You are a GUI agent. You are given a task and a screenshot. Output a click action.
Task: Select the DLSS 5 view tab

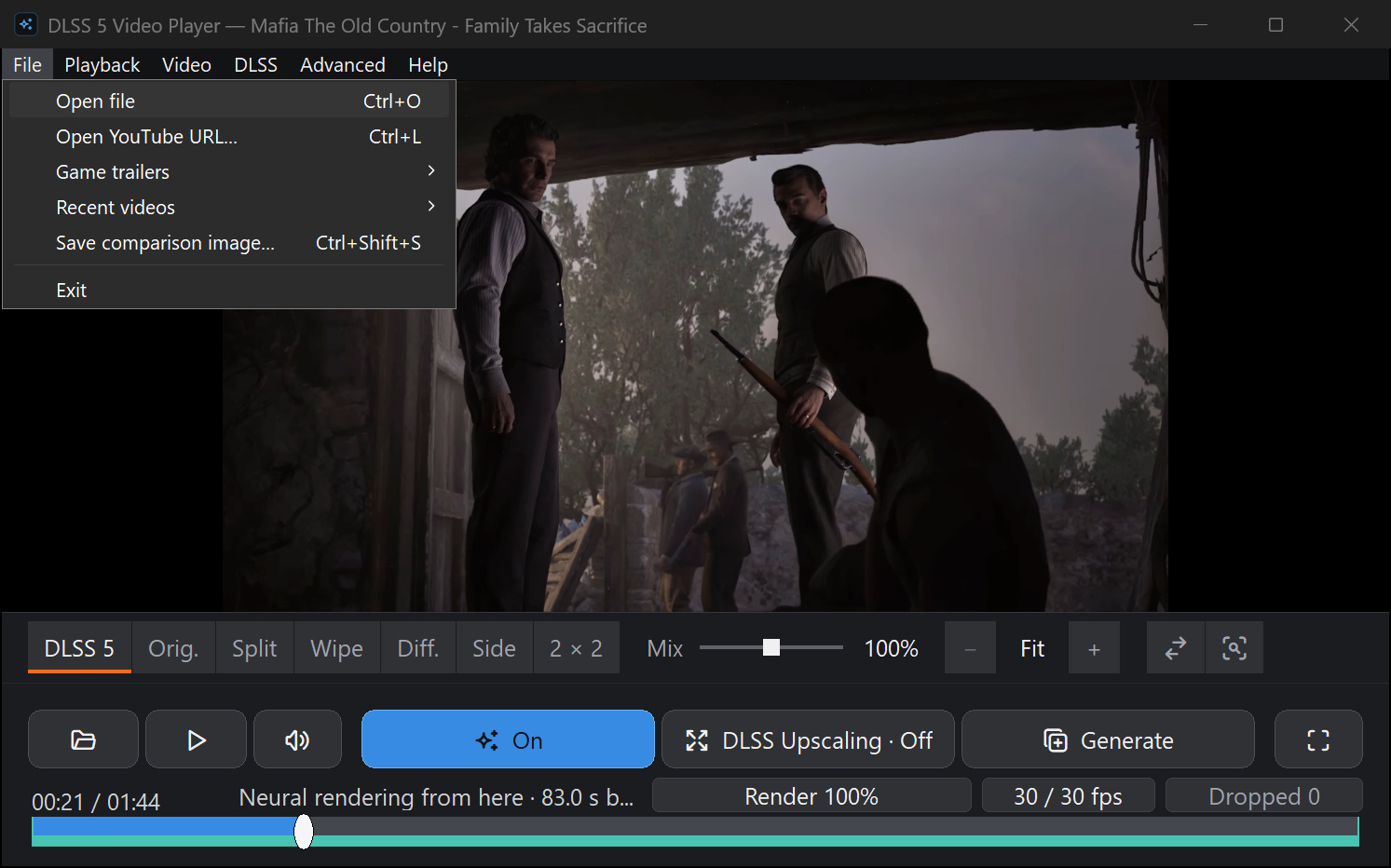(x=79, y=648)
